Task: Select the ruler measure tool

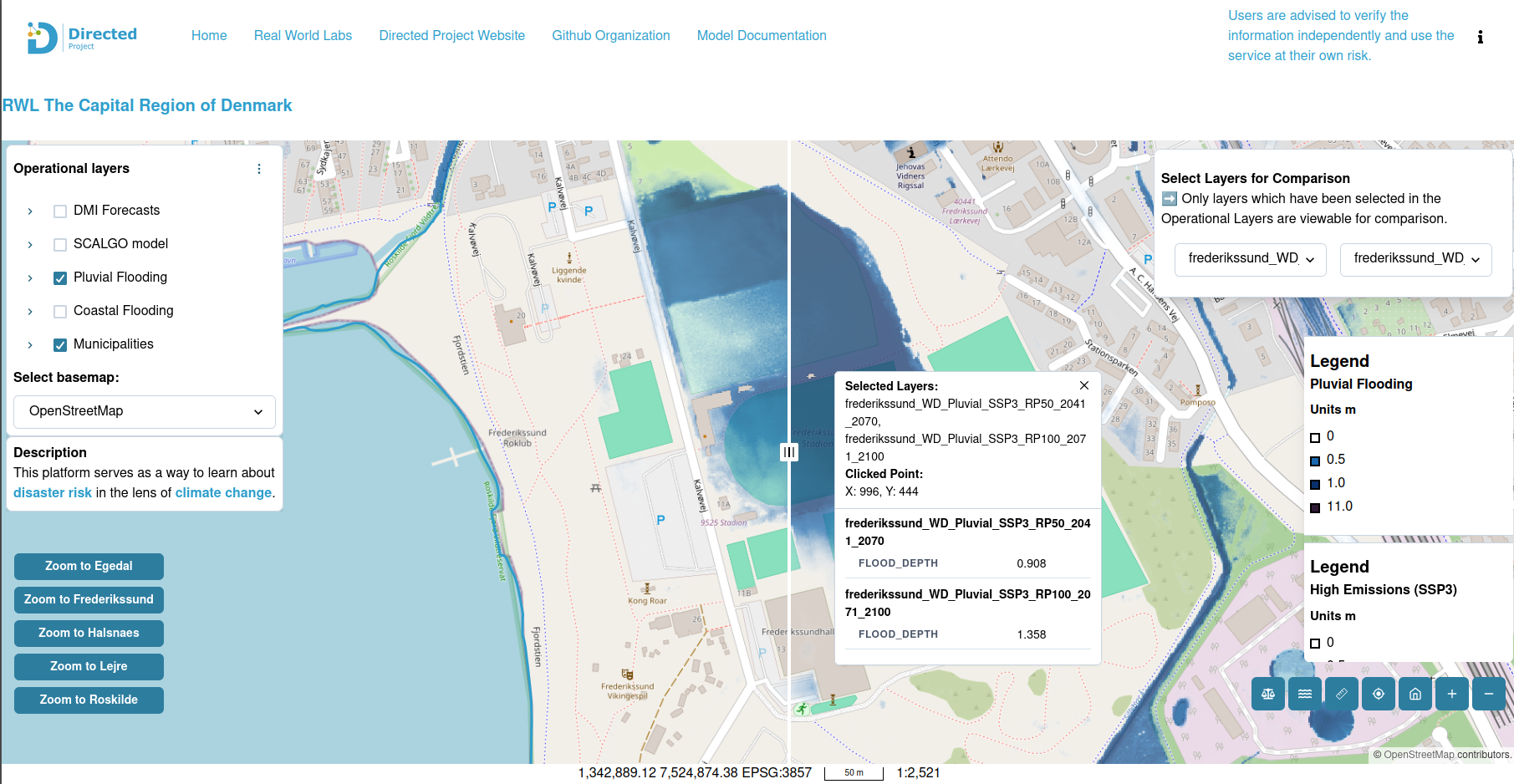Action: tap(1341, 694)
